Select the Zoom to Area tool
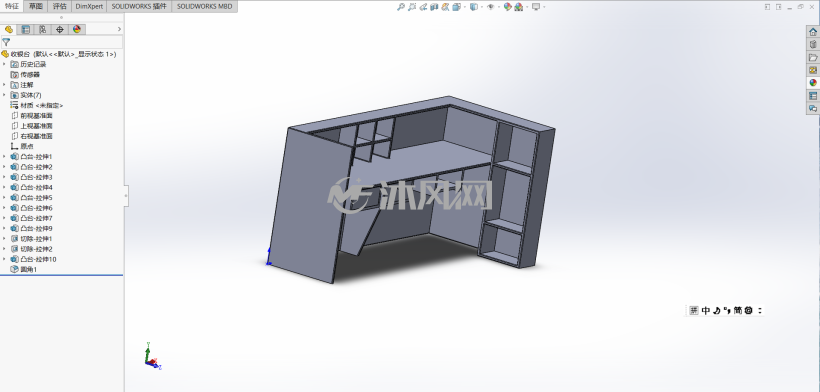Viewport: 820px width, 392px height. 412,7
